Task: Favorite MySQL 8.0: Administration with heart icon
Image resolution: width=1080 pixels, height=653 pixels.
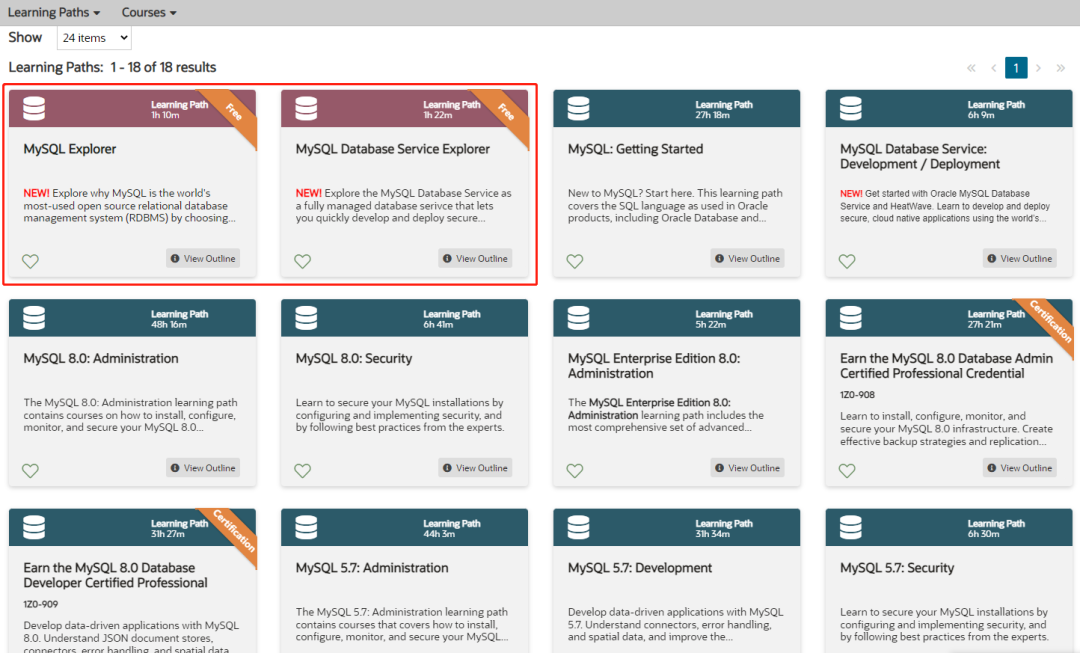Action: coord(30,470)
